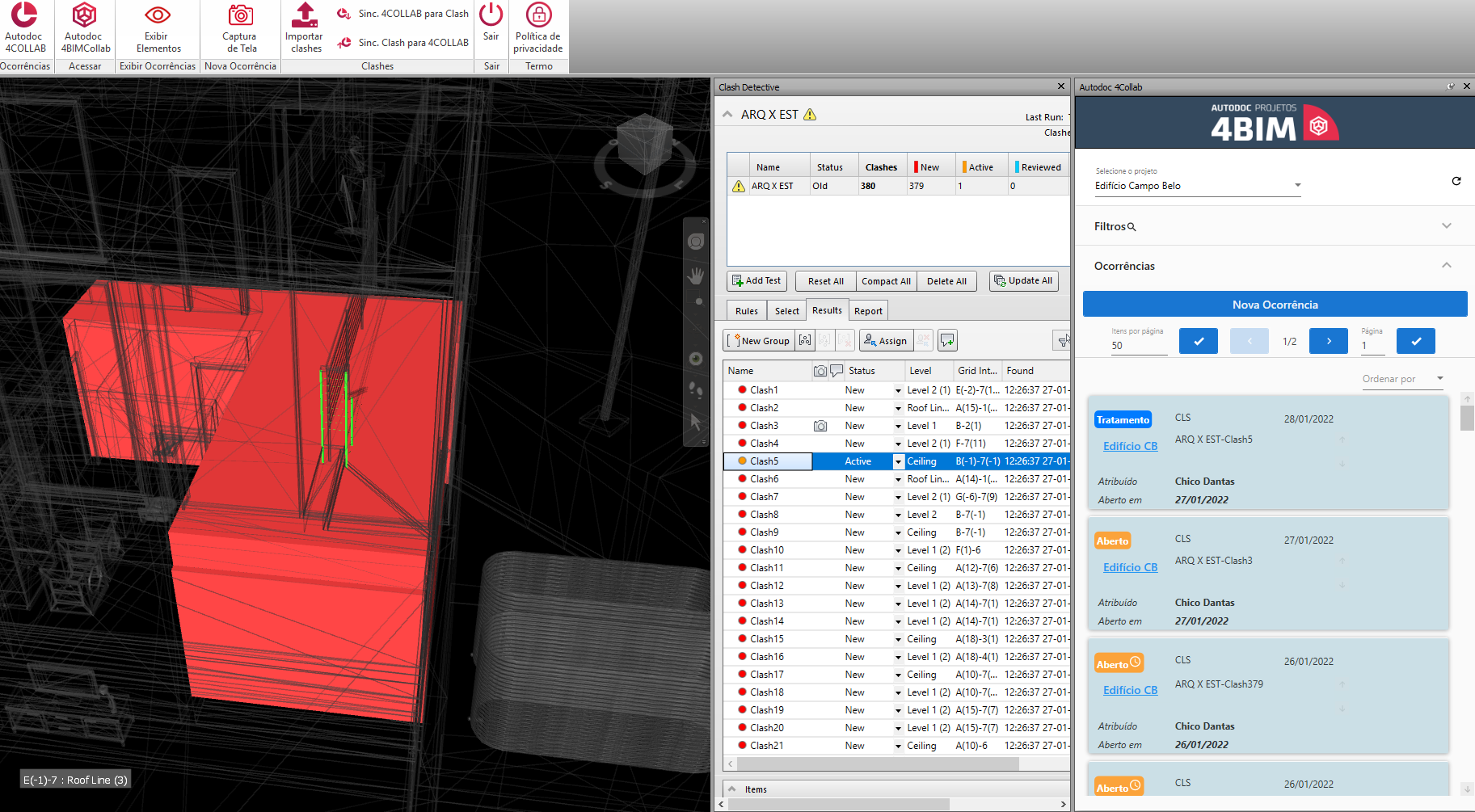
Task: Switch to the Select tab
Action: tap(786, 311)
